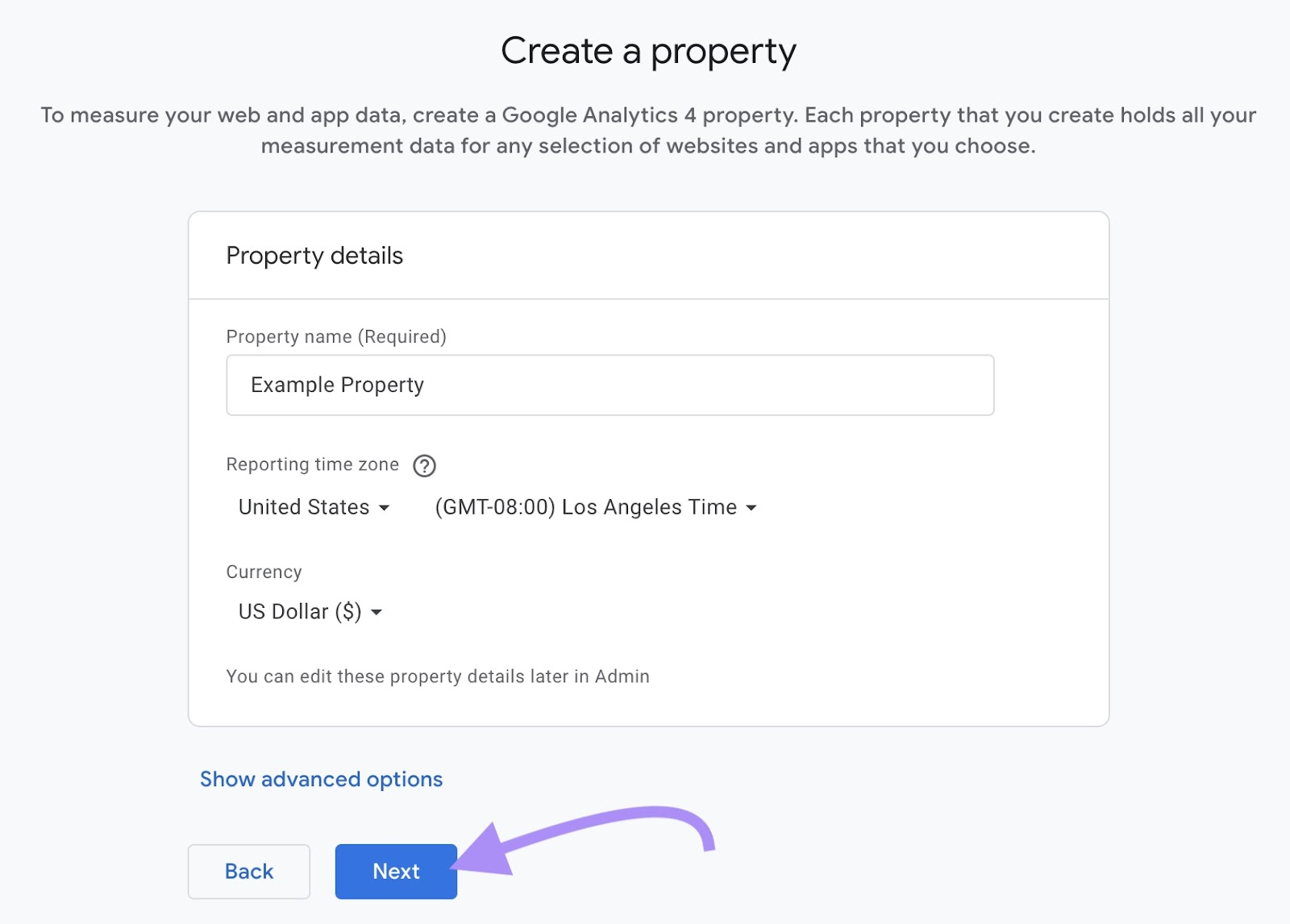Screen dimensions: 1290x924
Task: Open the Los Angeles Time time zone selector
Action: pos(594,508)
